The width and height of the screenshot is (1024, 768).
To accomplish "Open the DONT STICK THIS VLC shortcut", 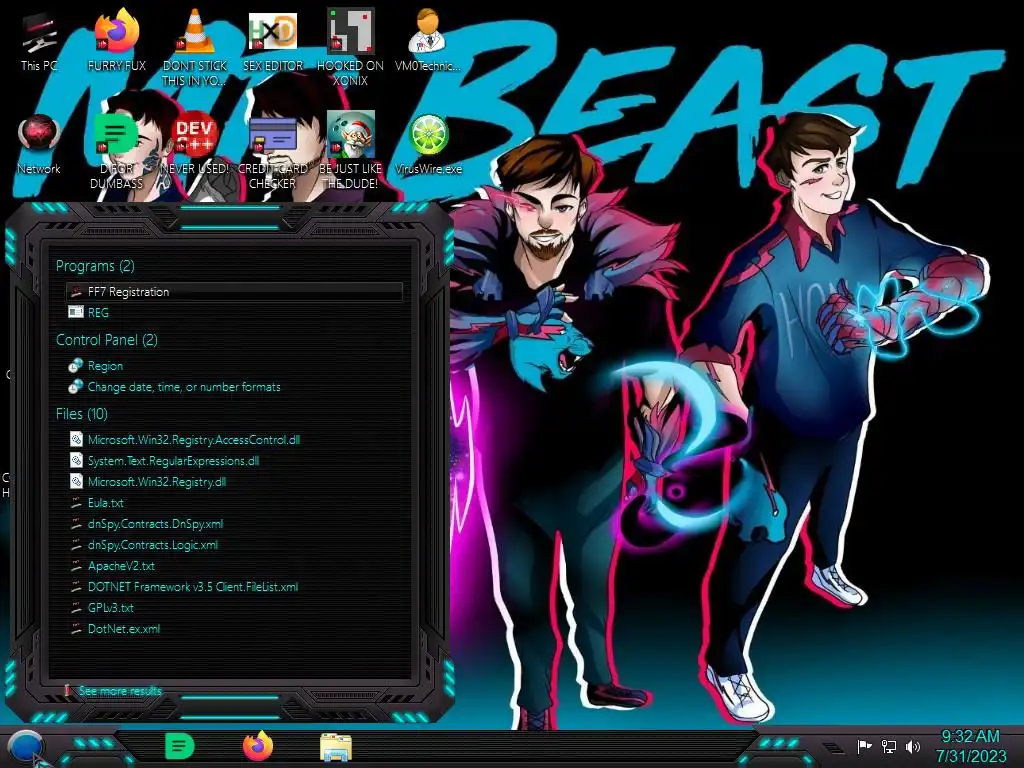I will pyautogui.click(x=195, y=47).
